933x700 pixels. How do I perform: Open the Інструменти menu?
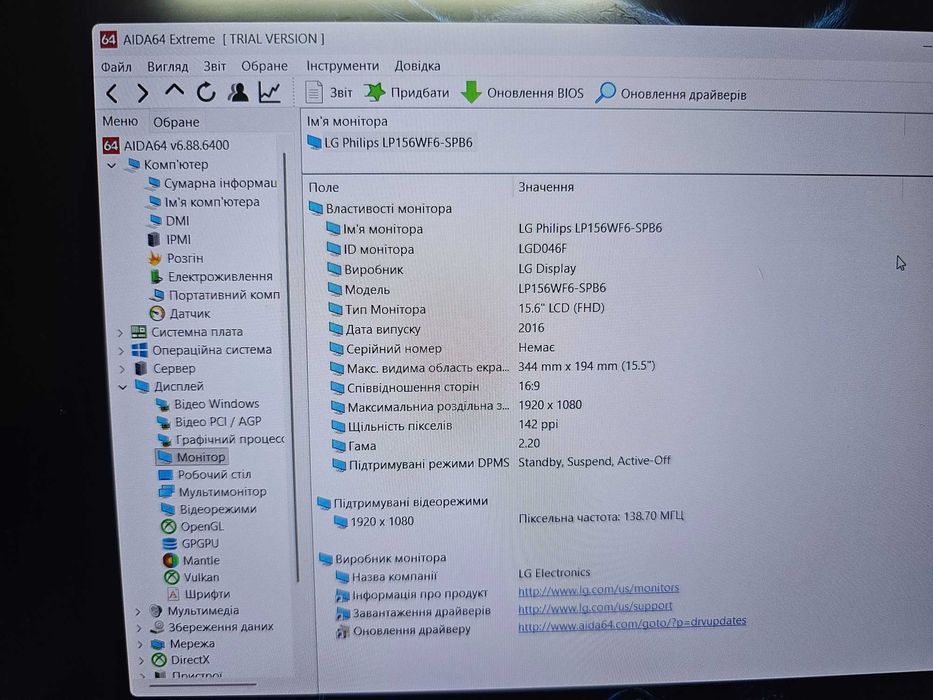point(342,65)
